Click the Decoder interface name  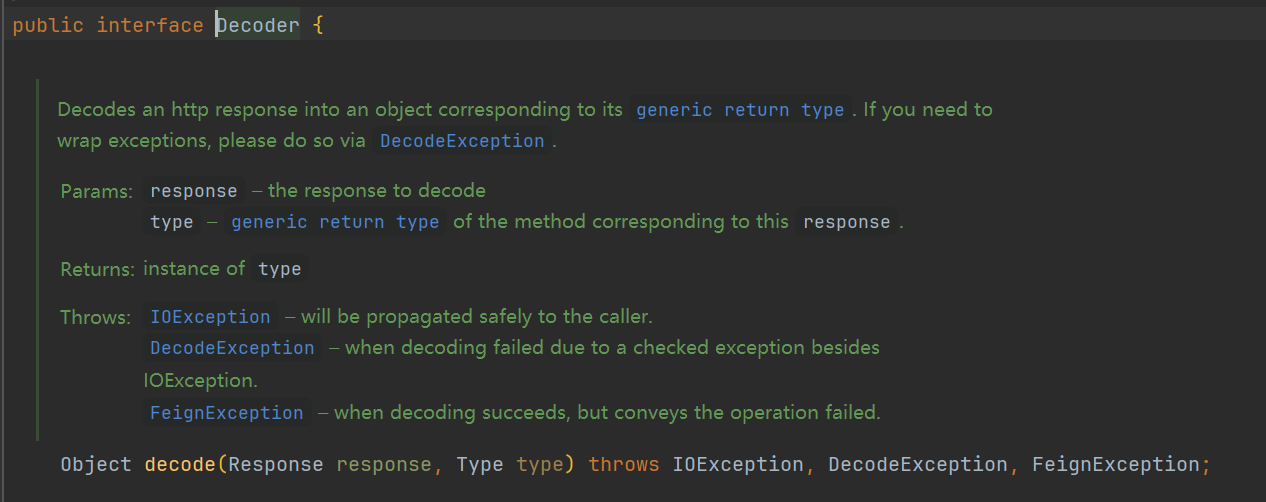258,25
